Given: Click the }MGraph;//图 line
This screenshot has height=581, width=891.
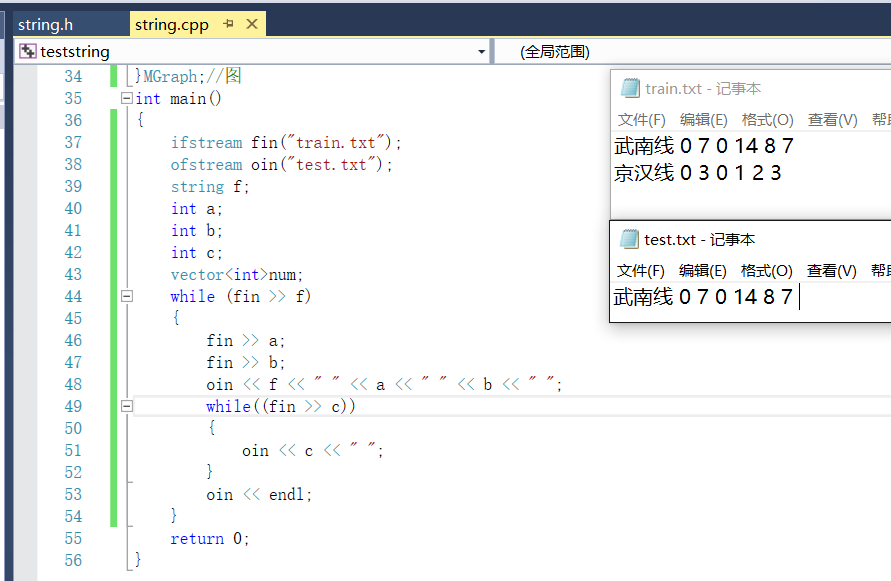Looking at the screenshot, I should click(x=188, y=76).
